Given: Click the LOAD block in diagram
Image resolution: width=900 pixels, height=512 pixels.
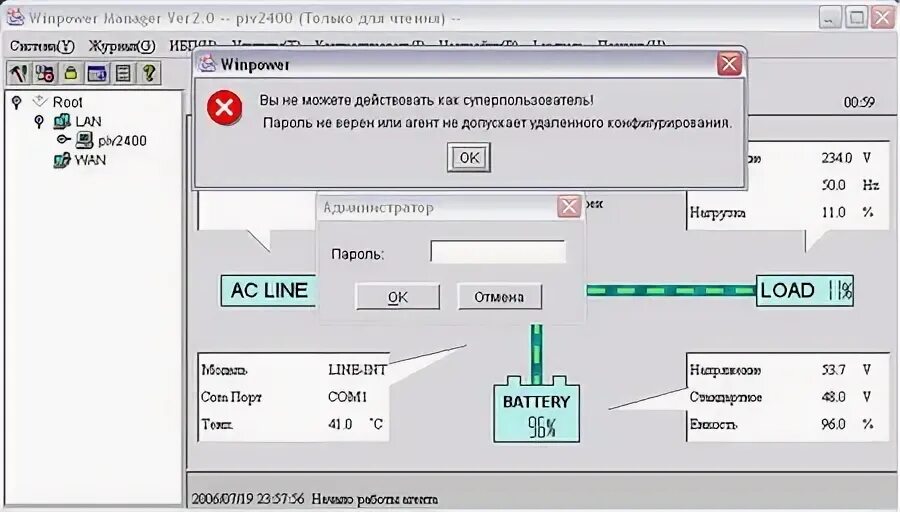Looking at the screenshot, I should (x=805, y=290).
